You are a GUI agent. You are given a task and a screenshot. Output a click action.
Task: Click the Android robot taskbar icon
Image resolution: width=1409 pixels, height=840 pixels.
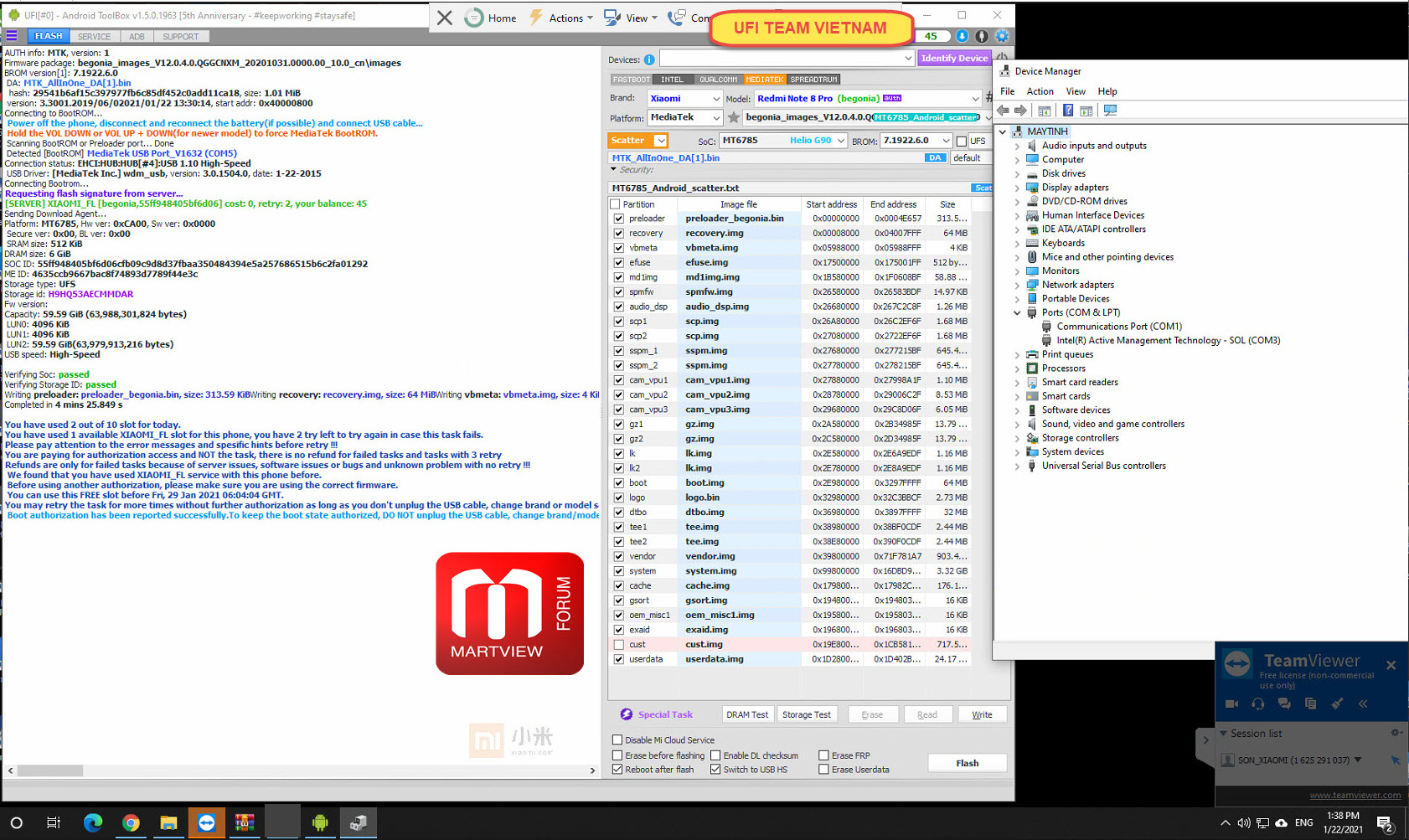(x=319, y=822)
